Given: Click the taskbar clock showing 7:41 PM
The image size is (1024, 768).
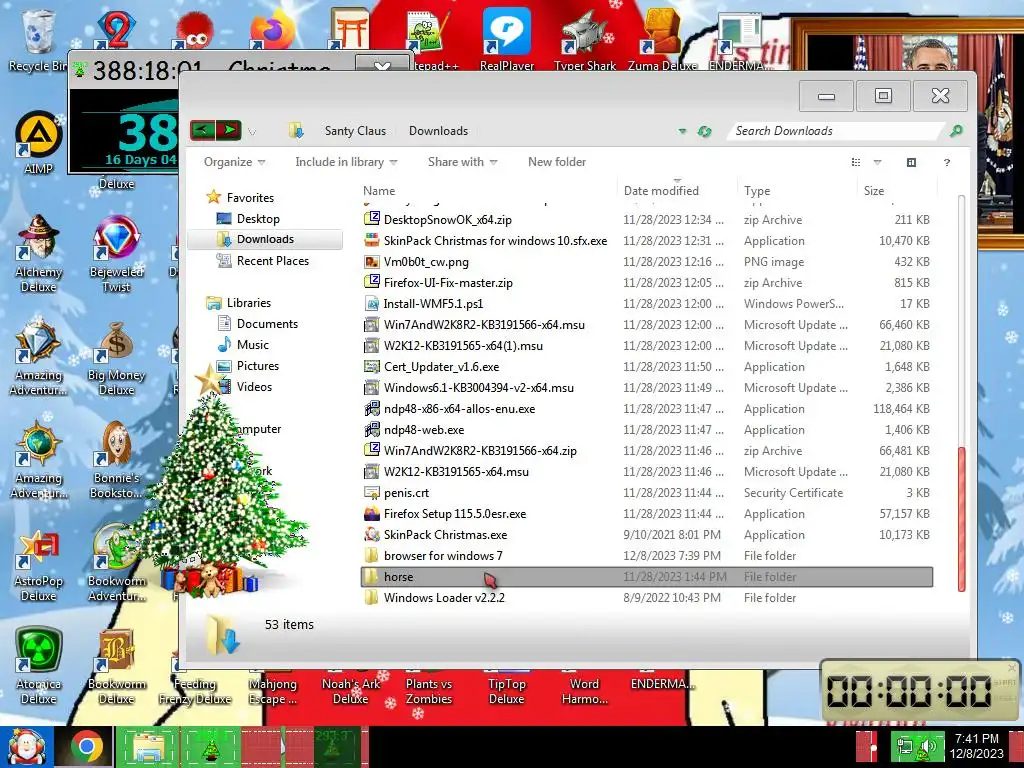Looking at the screenshot, I should pyautogui.click(x=977, y=746).
